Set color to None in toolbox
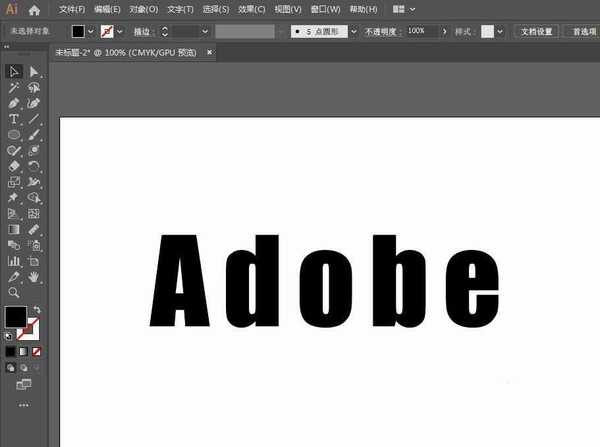Screen dimensions: 600x447 (x=37, y=352)
